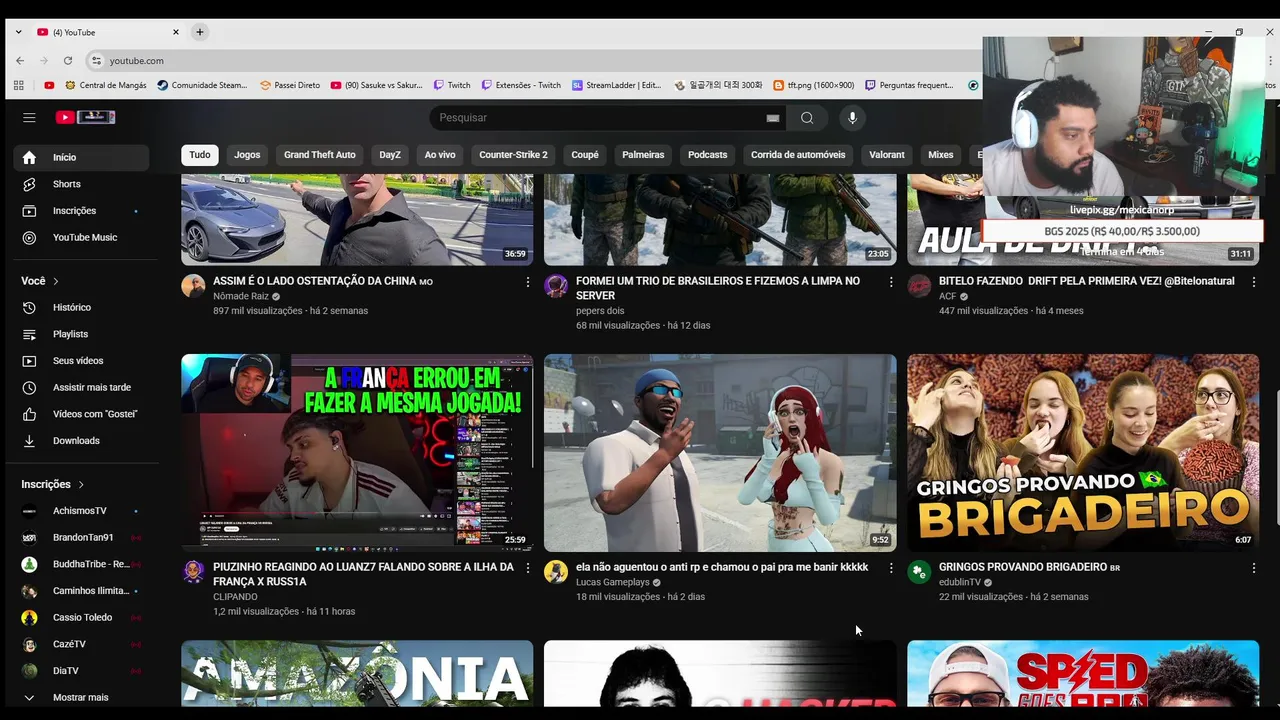Screen dimensions: 1280x720
Task: Open options menu for ela não aguentou video
Action: [891, 568]
